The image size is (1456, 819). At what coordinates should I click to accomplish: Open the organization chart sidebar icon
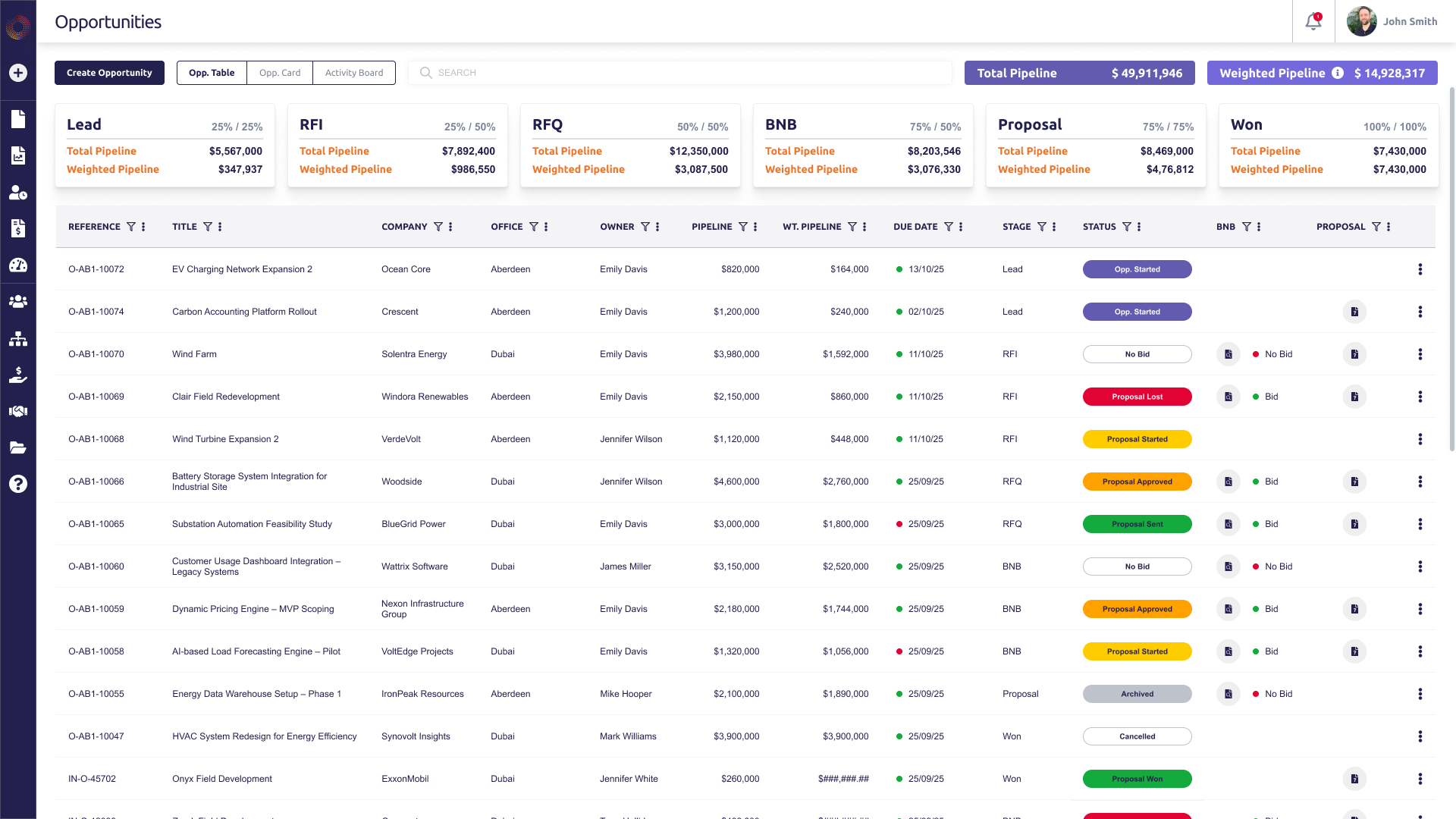[18, 338]
